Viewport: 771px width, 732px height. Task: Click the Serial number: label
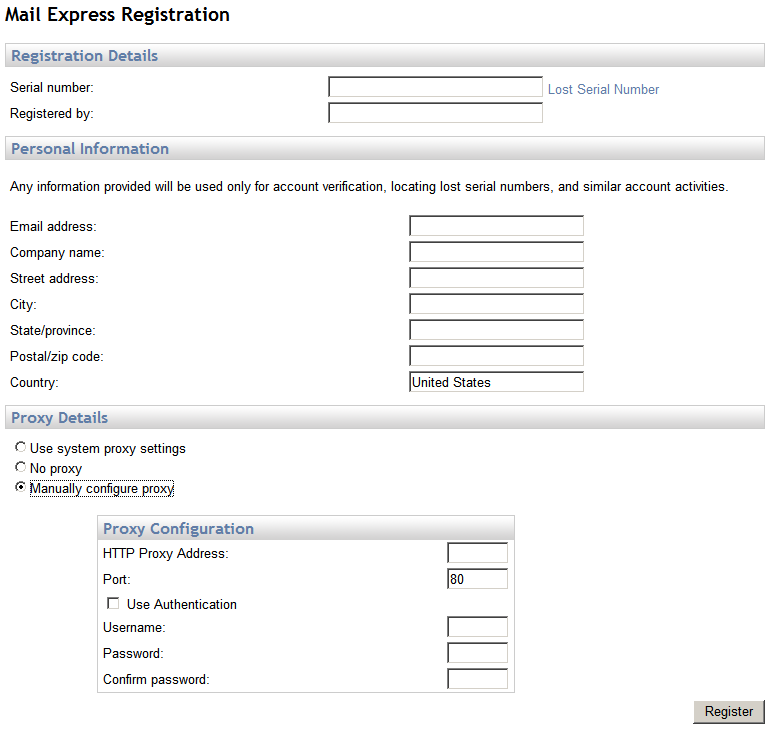point(52,88)
